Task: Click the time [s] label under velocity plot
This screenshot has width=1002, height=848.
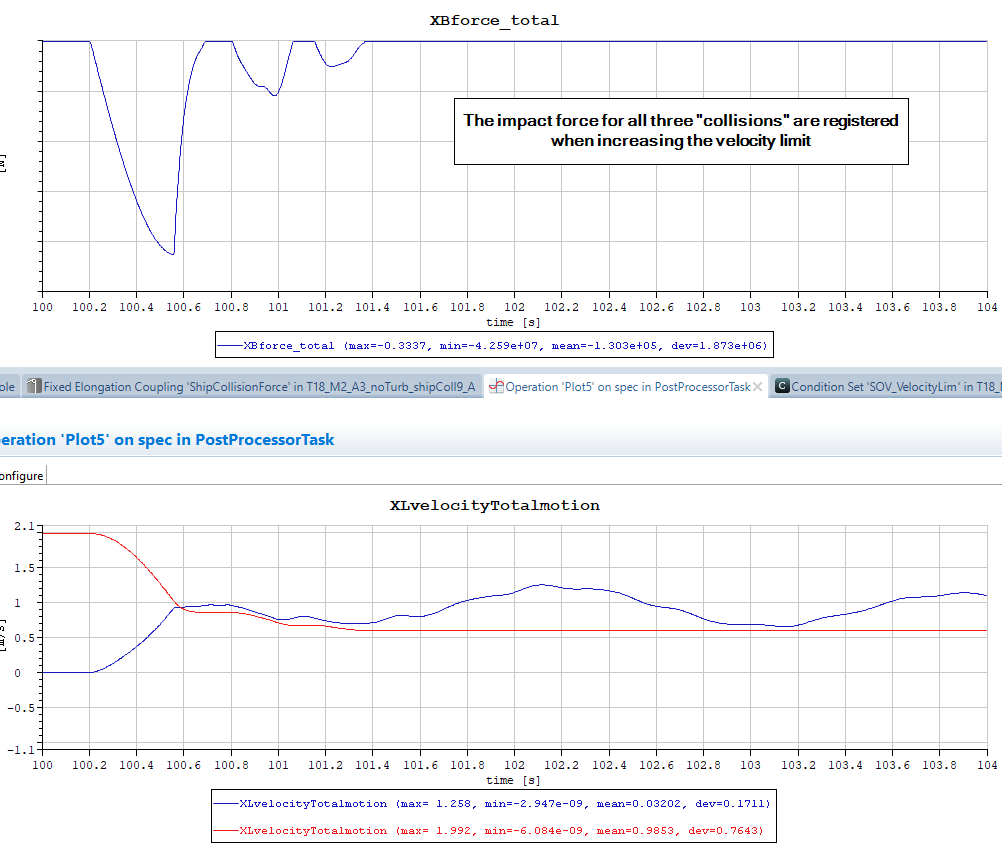Action: coord(514,779)
